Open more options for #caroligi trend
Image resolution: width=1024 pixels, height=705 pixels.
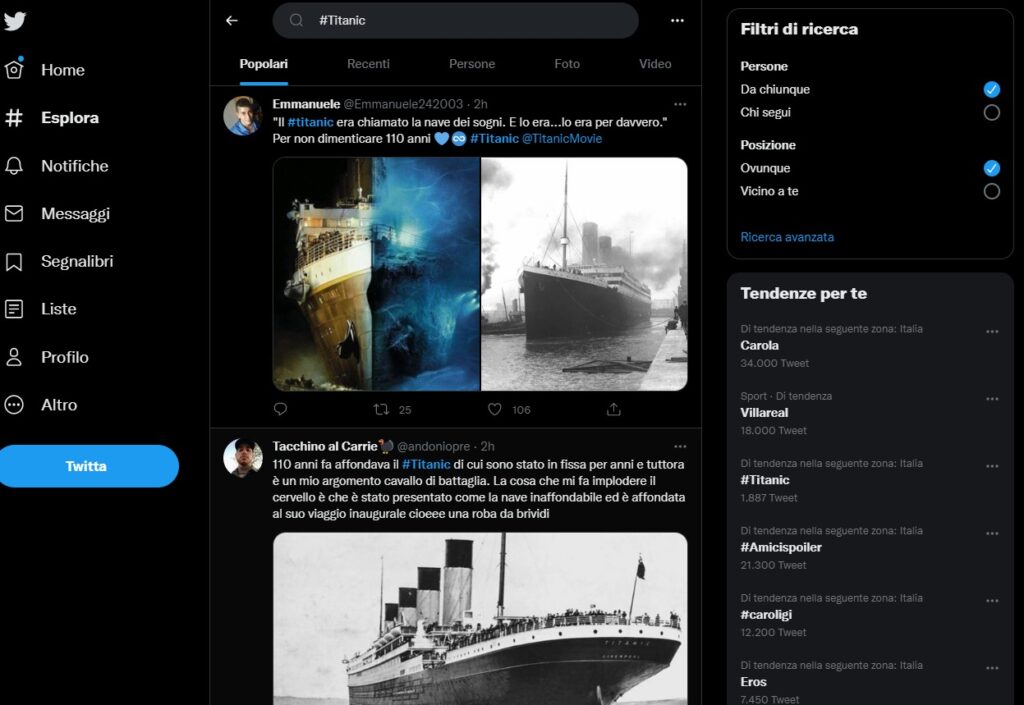[992, 601]
